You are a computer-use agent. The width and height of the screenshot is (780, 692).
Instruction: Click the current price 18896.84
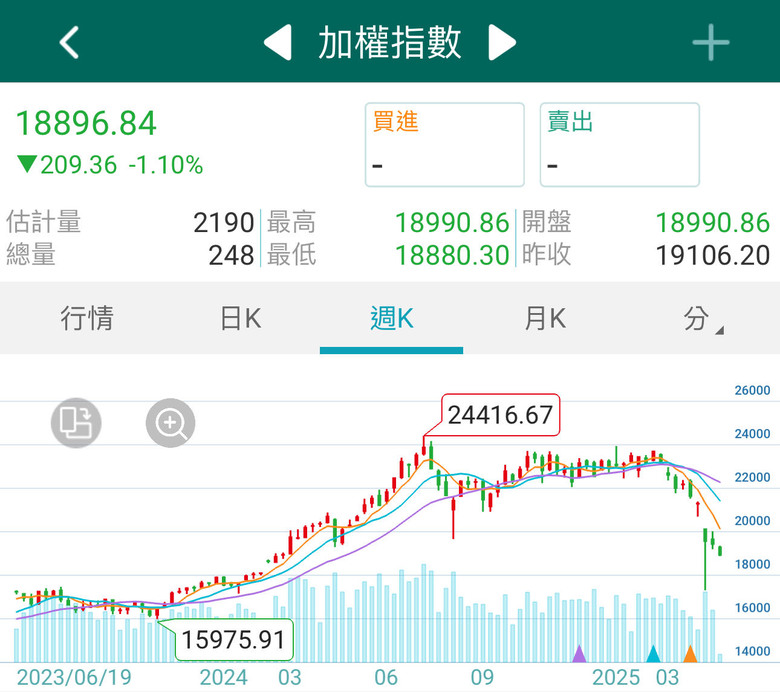click(86, 123)
